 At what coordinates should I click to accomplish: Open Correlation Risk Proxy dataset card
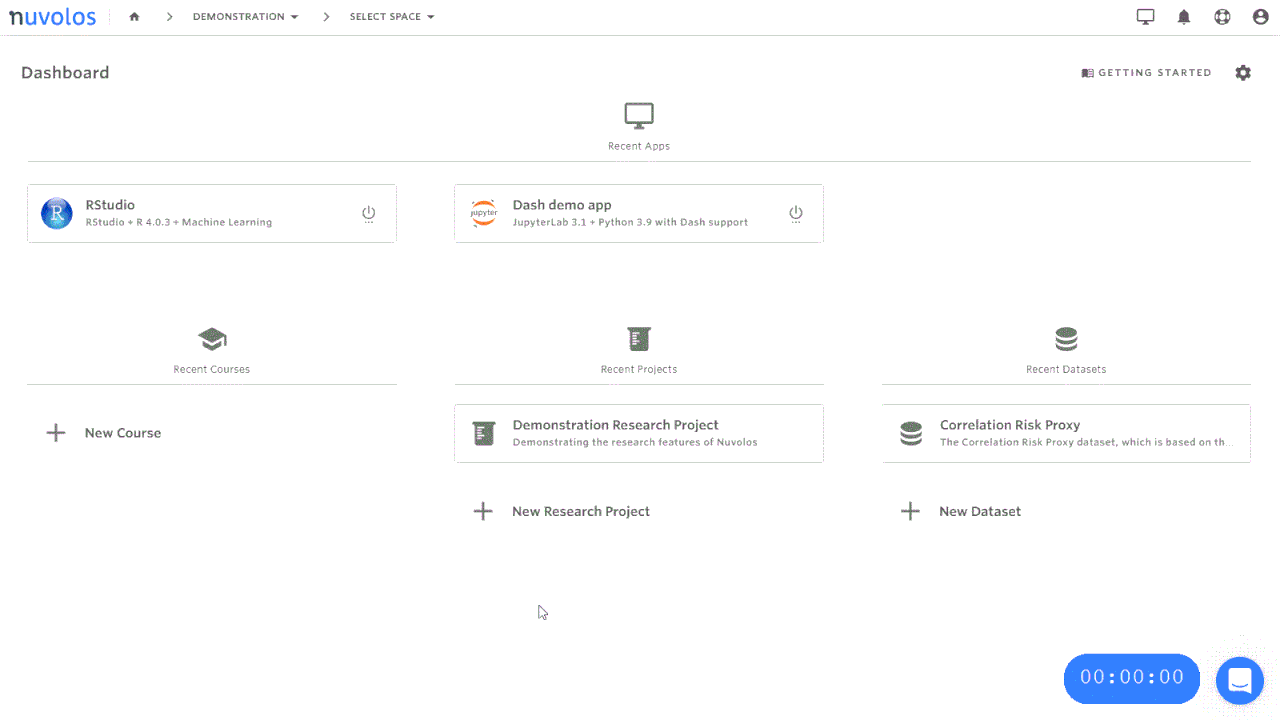pyautogui.click(x=1066, y=433)
